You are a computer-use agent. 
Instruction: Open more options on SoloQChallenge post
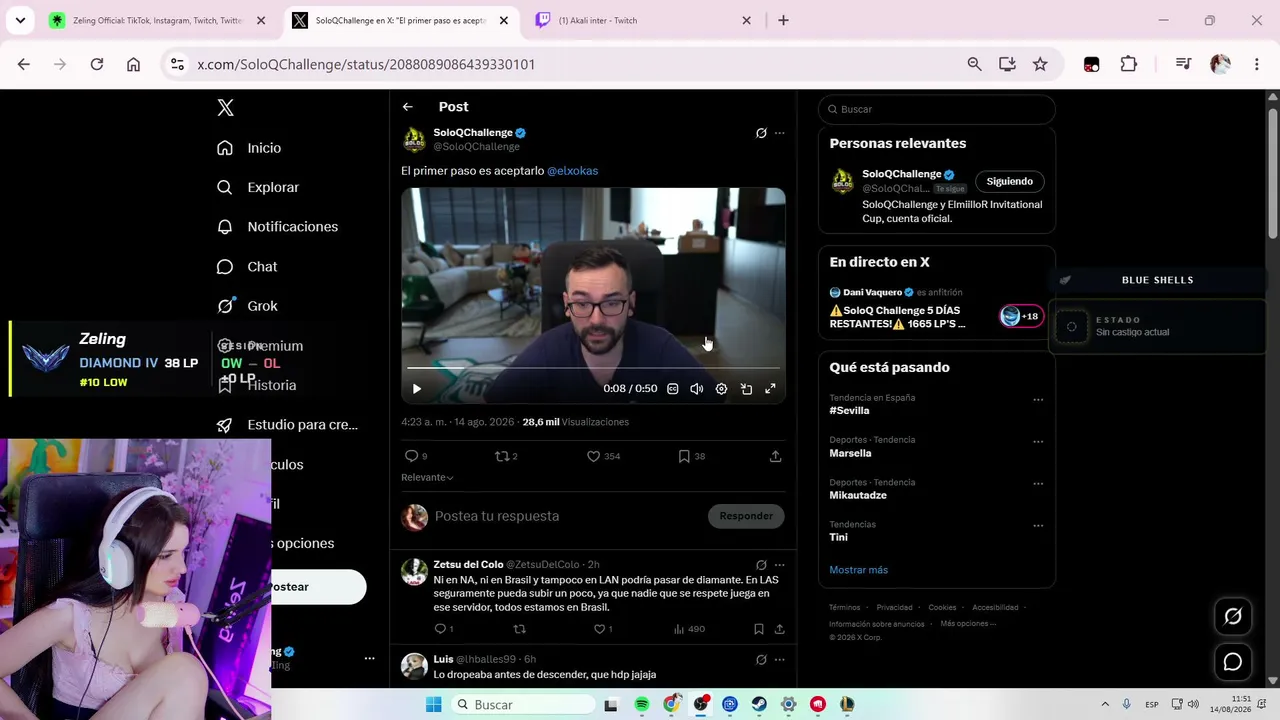point(780,133)
